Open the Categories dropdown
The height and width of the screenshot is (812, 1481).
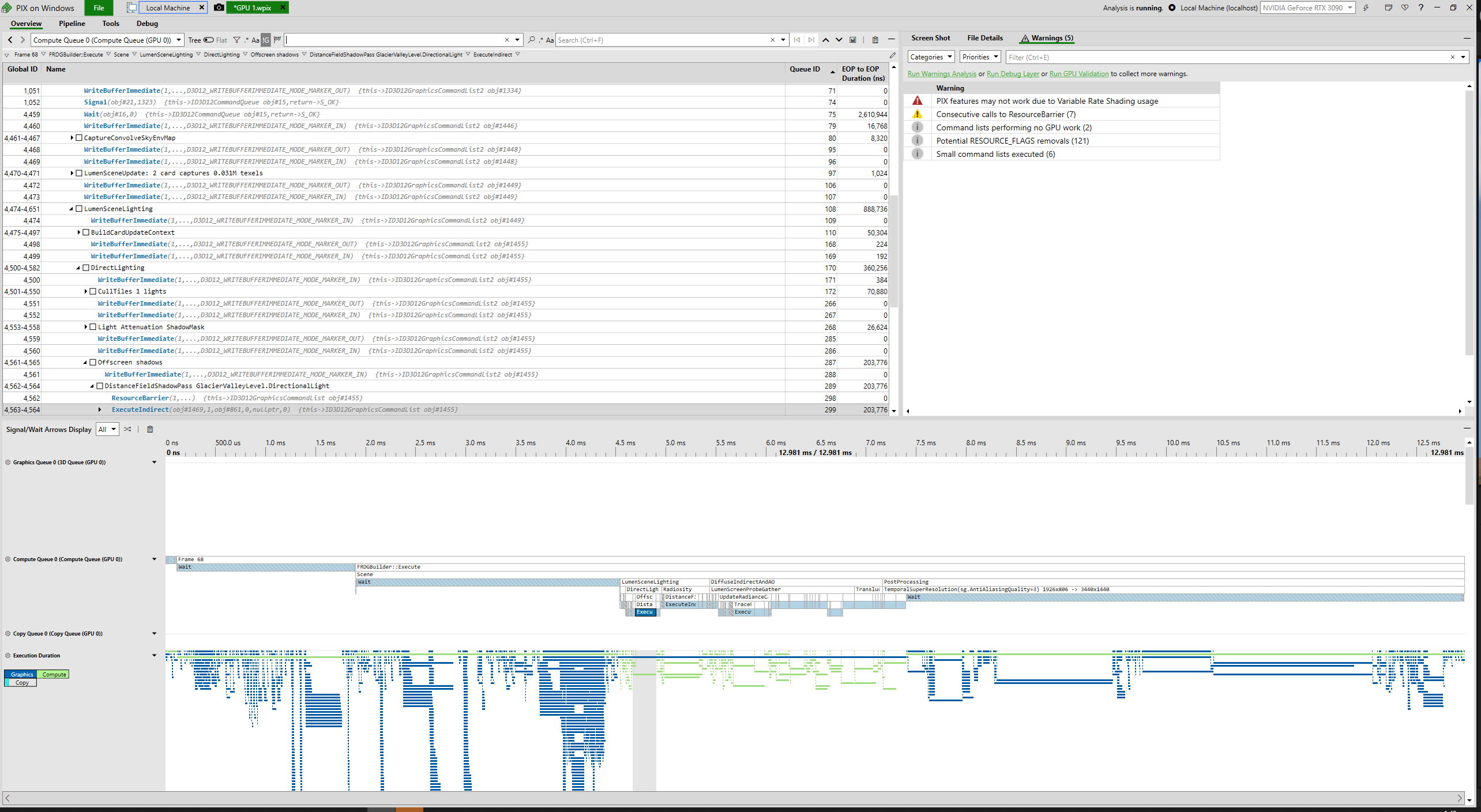931,57
